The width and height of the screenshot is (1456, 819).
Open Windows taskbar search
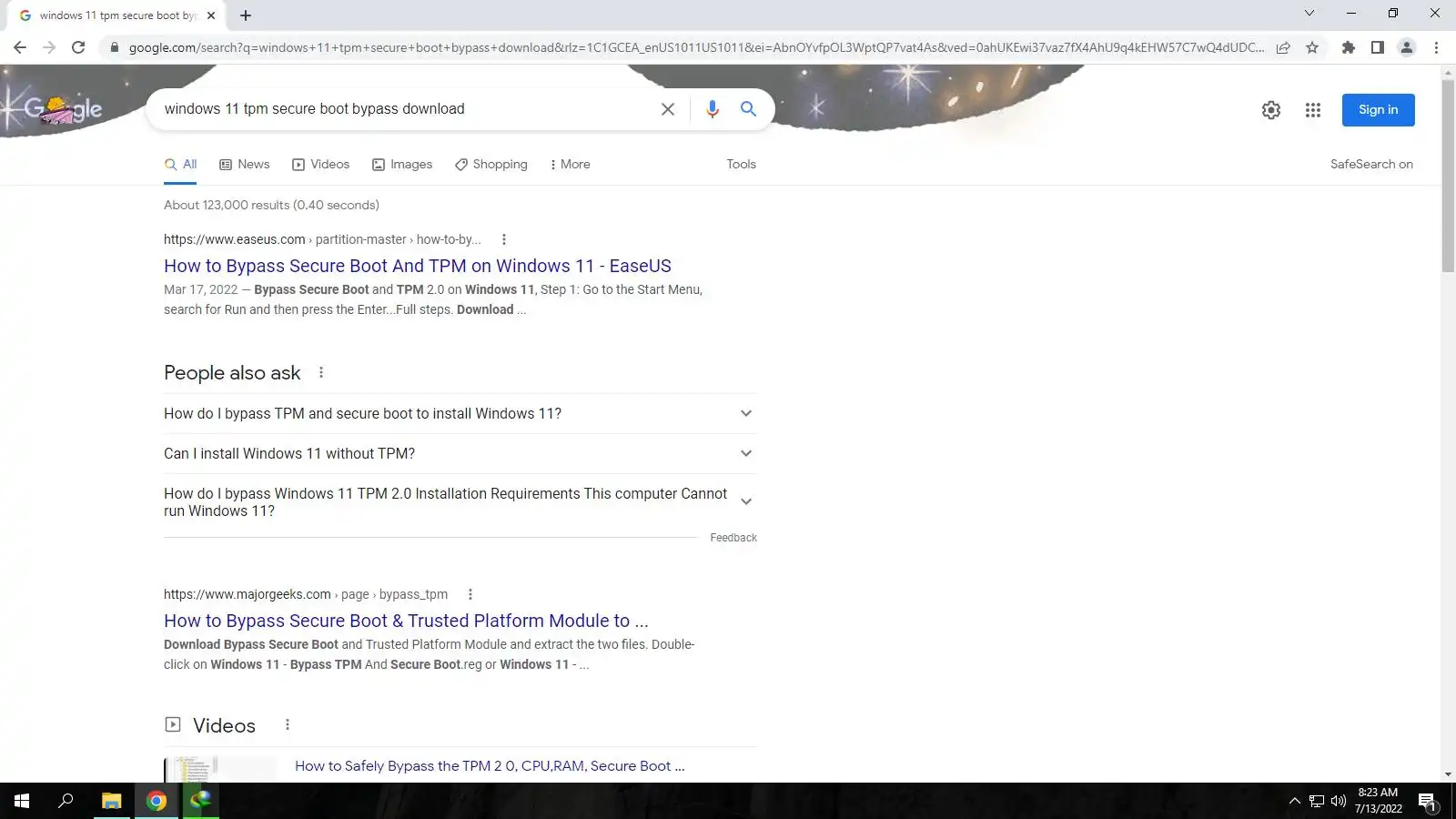point(66,801)
